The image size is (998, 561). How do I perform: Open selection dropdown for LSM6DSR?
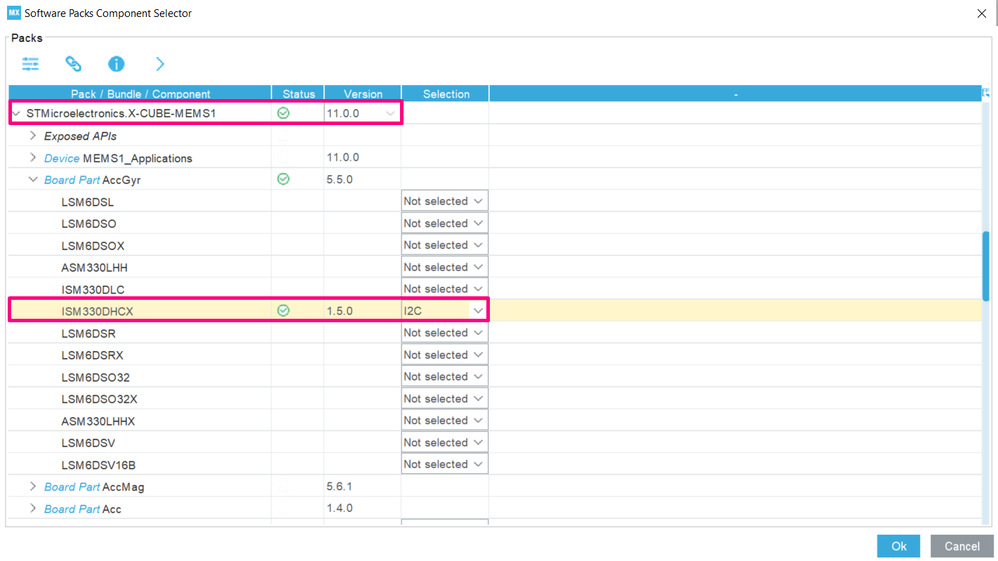pos(444,332)
